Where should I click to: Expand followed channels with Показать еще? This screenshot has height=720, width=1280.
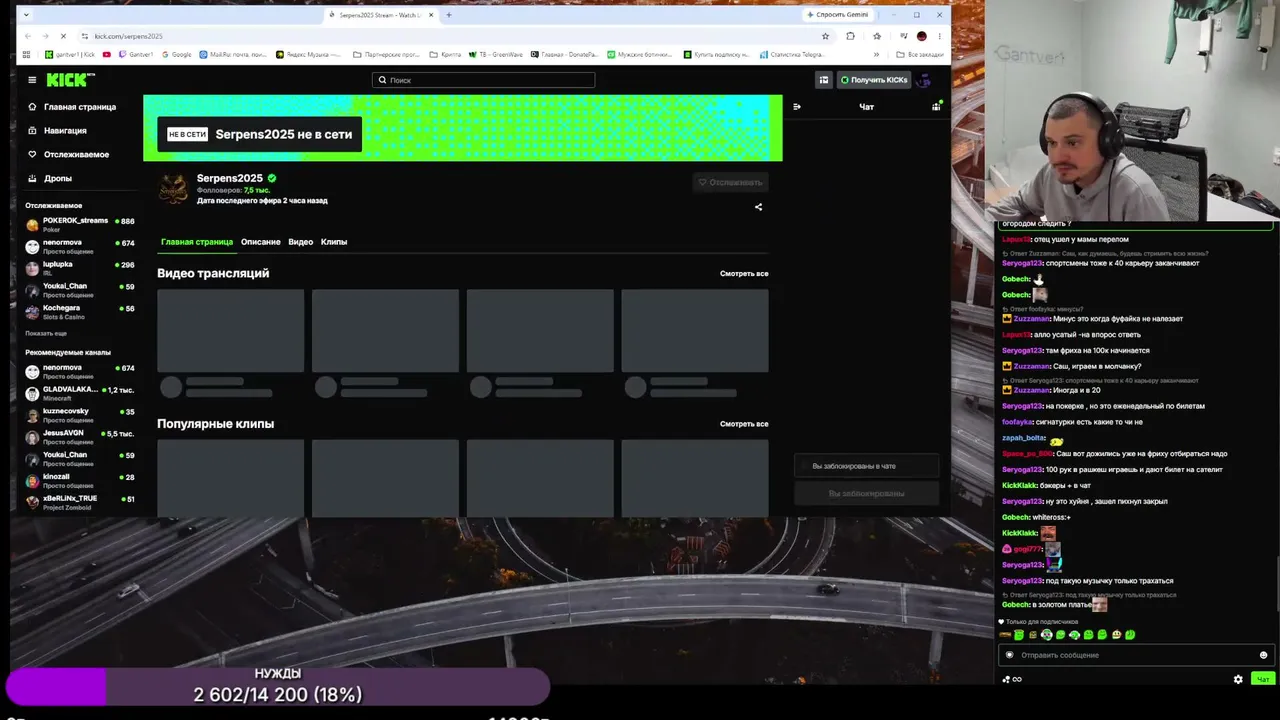tap(46, 333)
